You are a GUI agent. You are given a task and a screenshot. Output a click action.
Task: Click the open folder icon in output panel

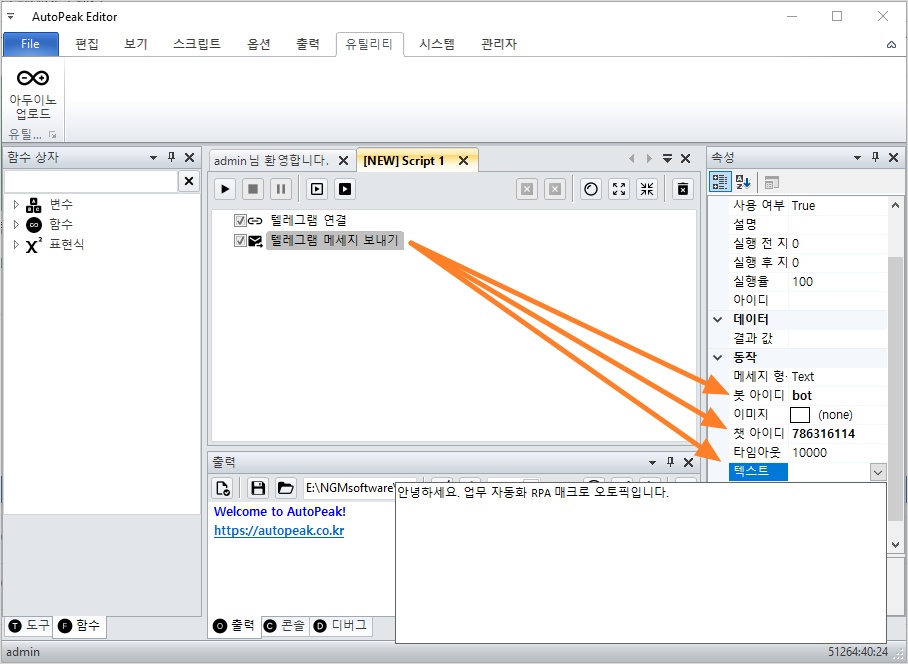point(285,488)
